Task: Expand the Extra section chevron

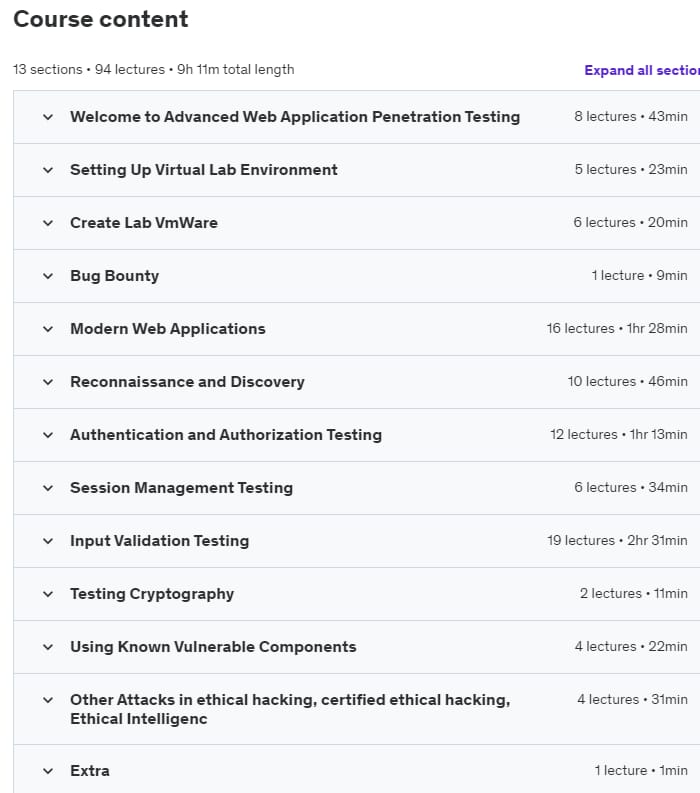Action: pyautogui.click(x=48, y=772)
